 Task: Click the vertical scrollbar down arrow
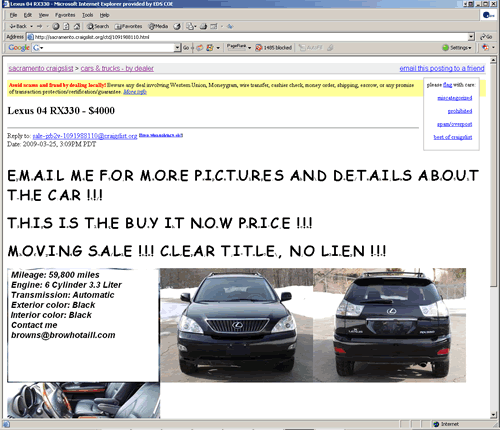click(x=494, y=415)
